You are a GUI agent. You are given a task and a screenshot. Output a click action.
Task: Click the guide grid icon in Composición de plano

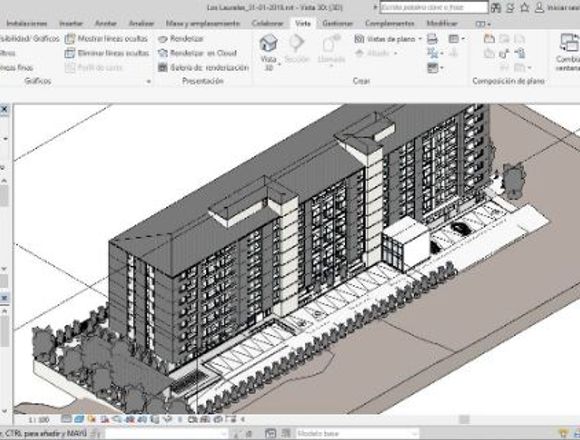(x=504, y=68)
